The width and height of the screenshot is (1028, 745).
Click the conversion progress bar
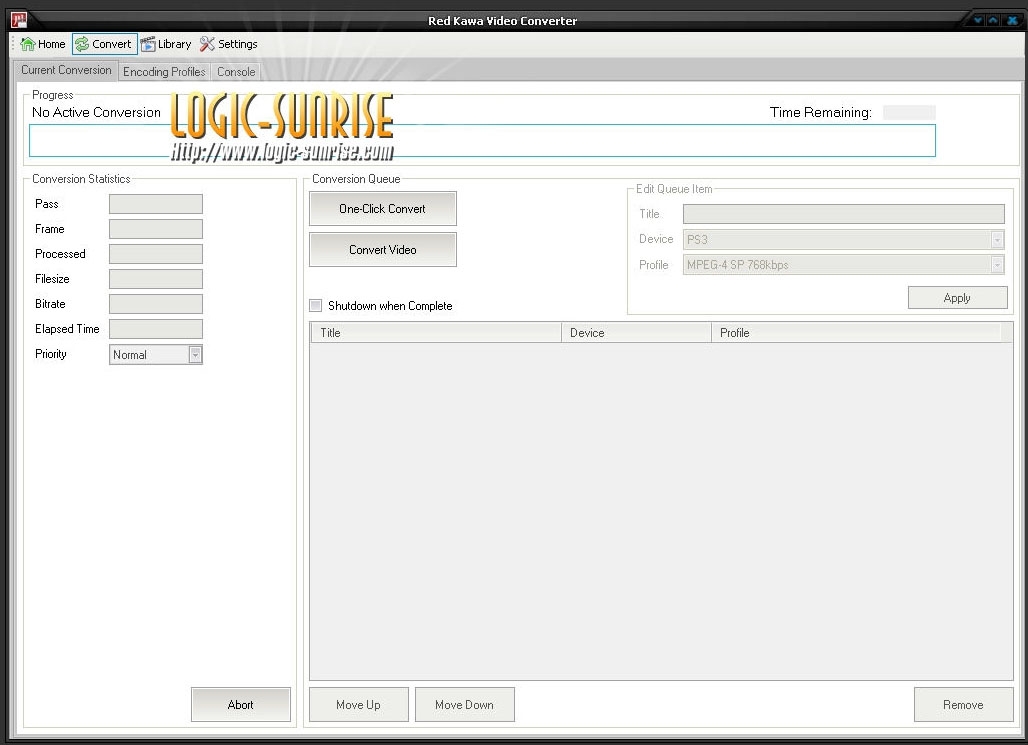pos(483,140)
